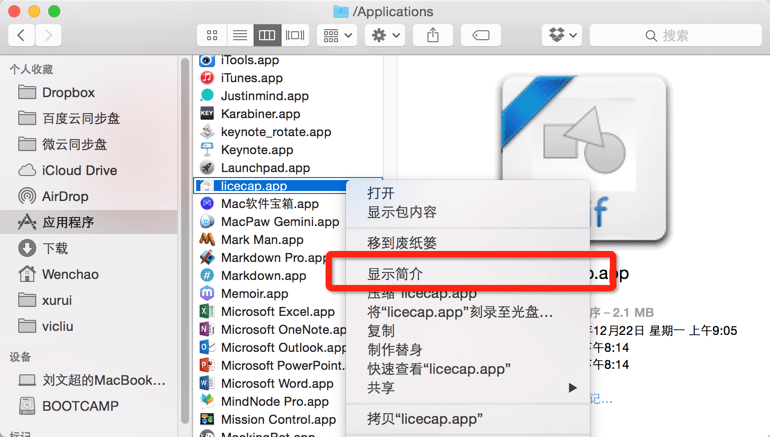
Task: Select Microsoft Excel.app file name
Action: (x=277, y=311)
